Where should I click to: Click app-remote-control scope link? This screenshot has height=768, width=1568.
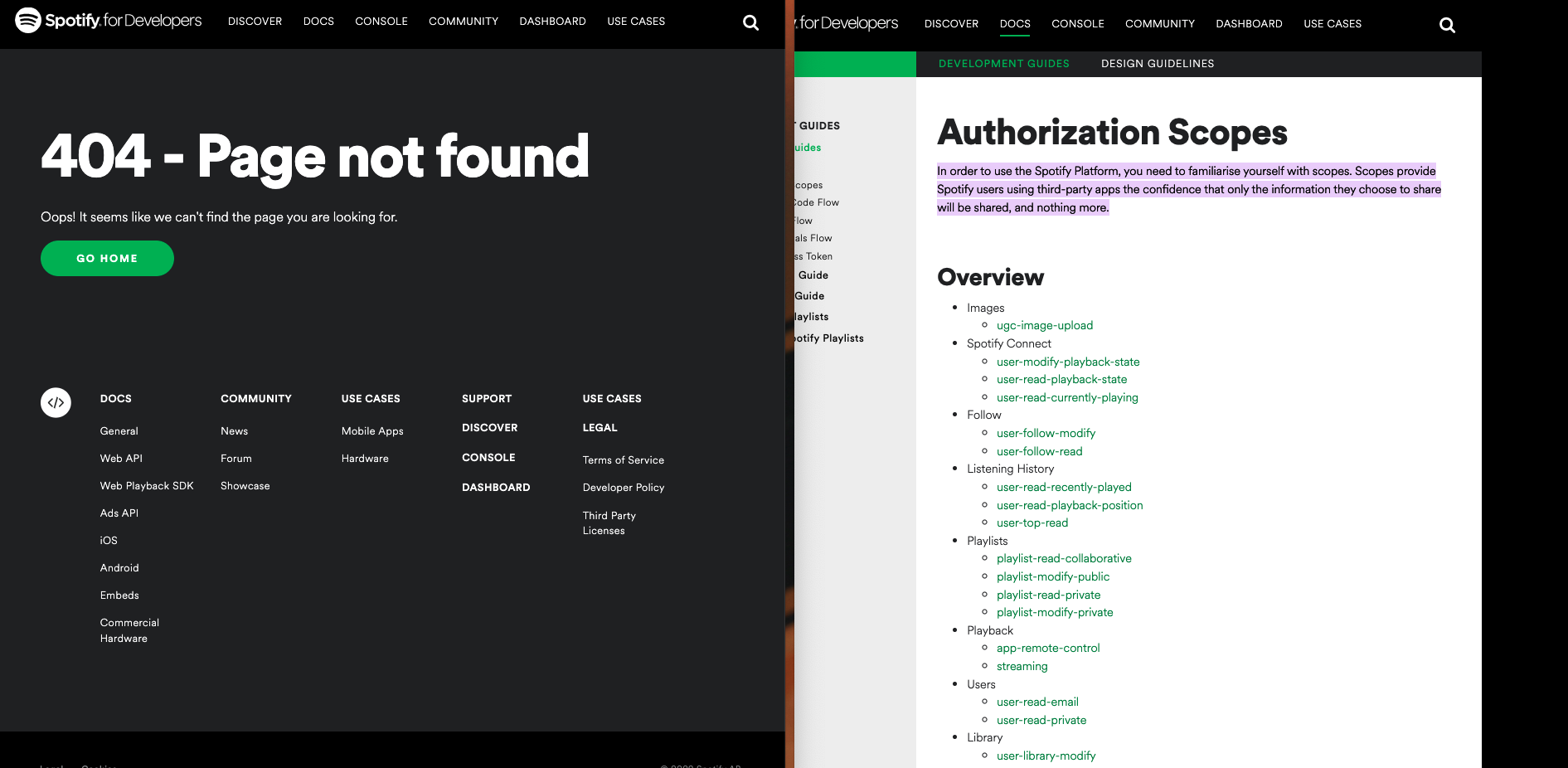(x=1048, y=649)
